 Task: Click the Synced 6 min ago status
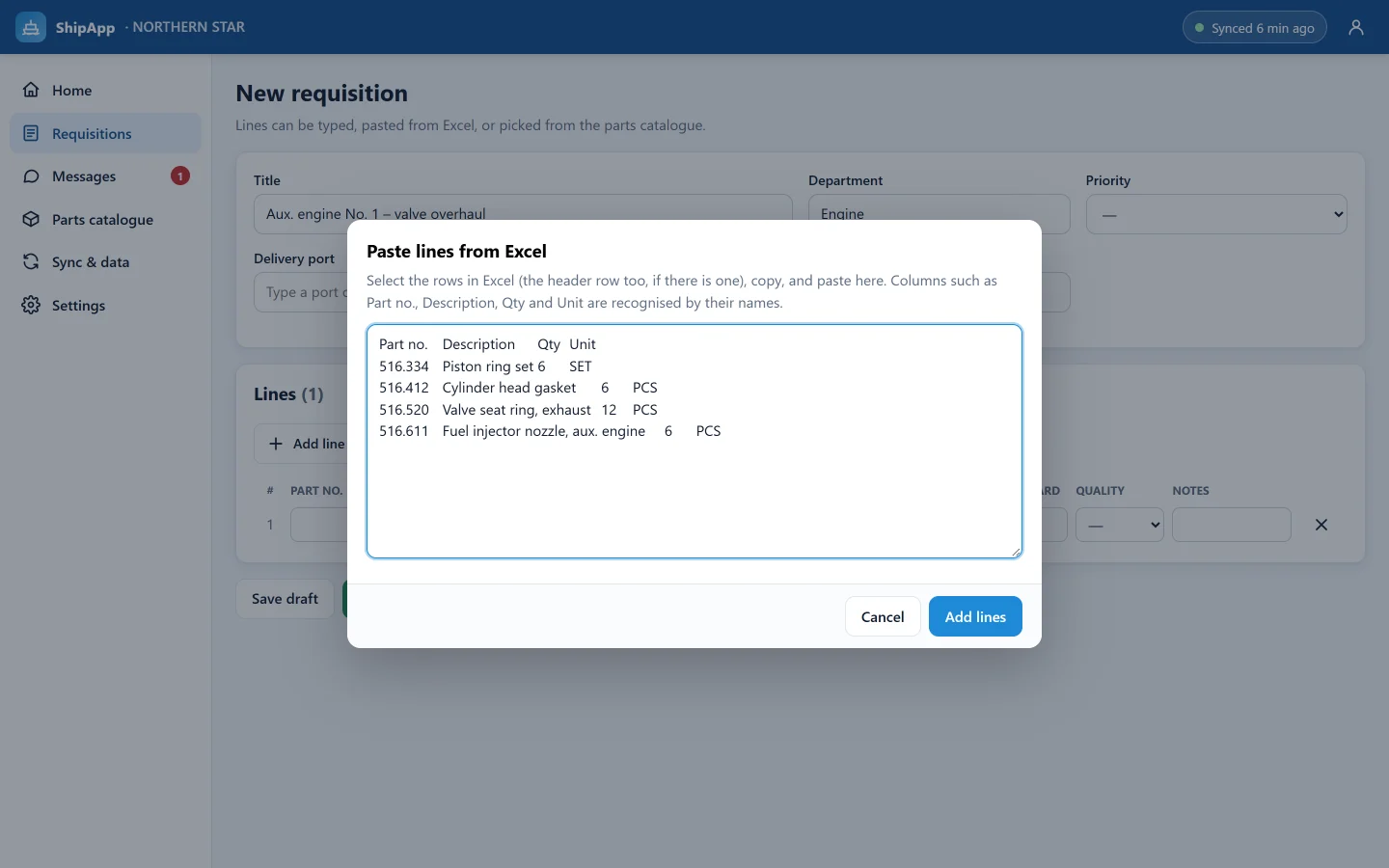[x=1255, y=27]
